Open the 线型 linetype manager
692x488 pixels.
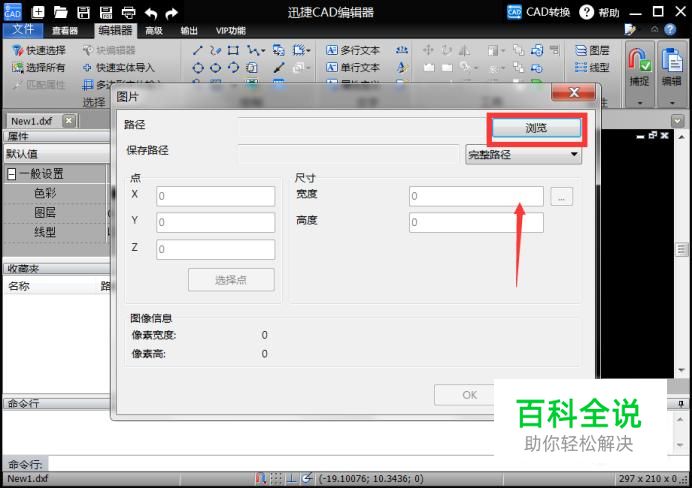click(x=592, y=68)
